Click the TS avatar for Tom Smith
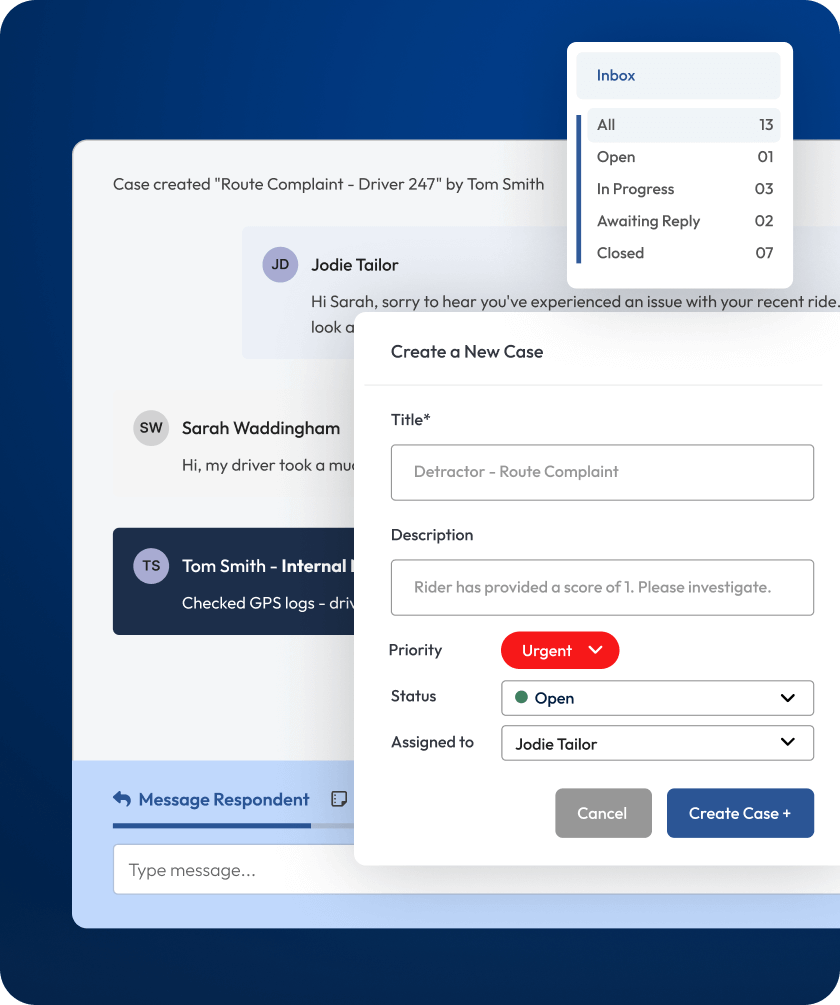840x1005 pixels. point(151,566)
